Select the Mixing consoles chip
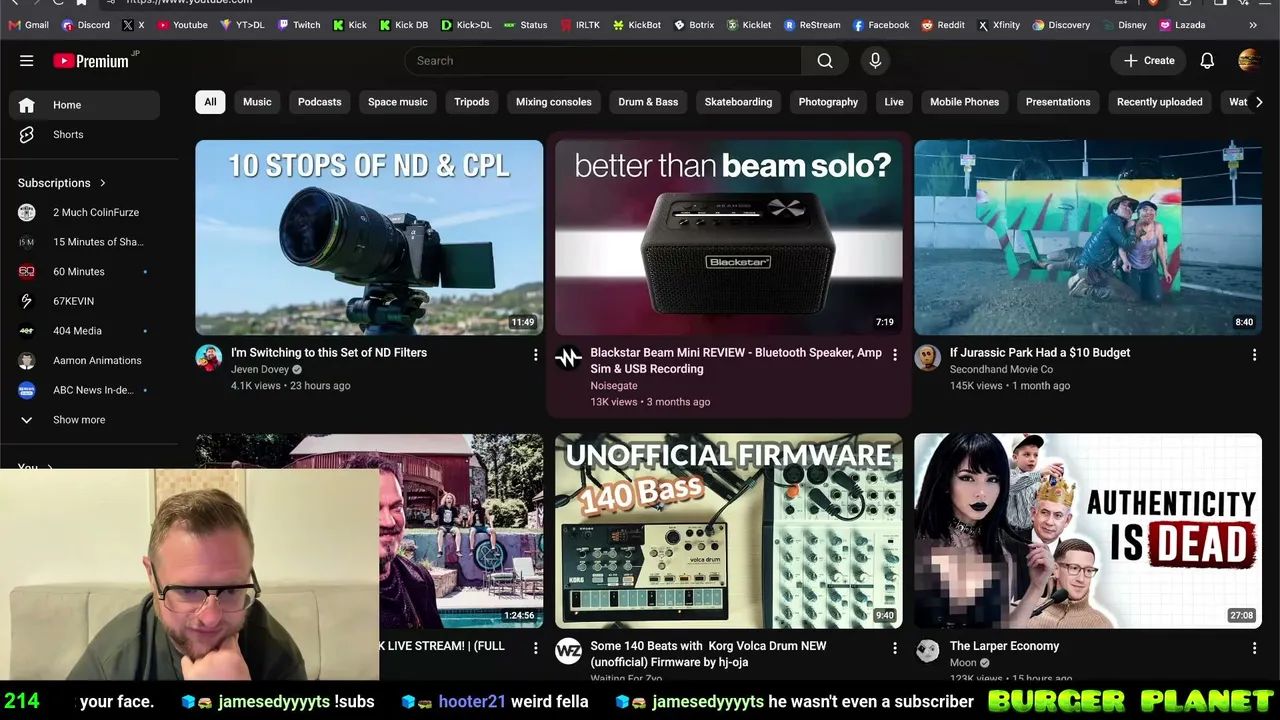The width and height of the screenshot is (1280, 720). 554,102
